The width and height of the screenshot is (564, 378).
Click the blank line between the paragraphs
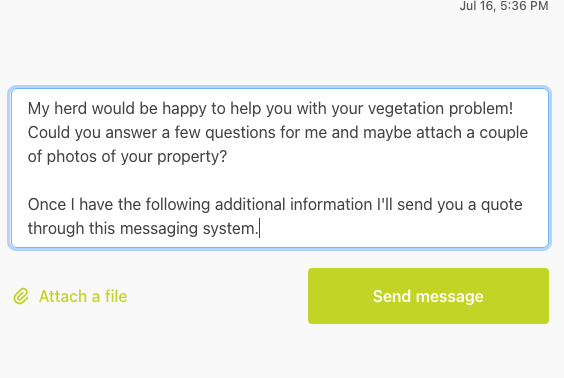tap(280, 181)
